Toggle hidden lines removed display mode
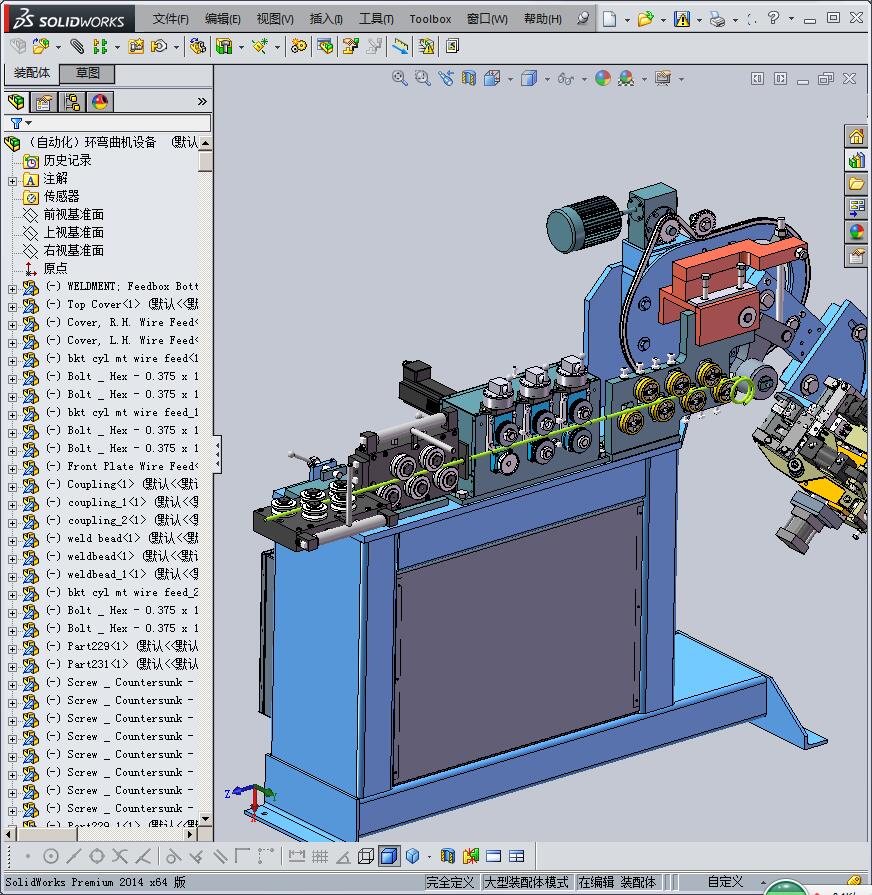 point(366,856)
